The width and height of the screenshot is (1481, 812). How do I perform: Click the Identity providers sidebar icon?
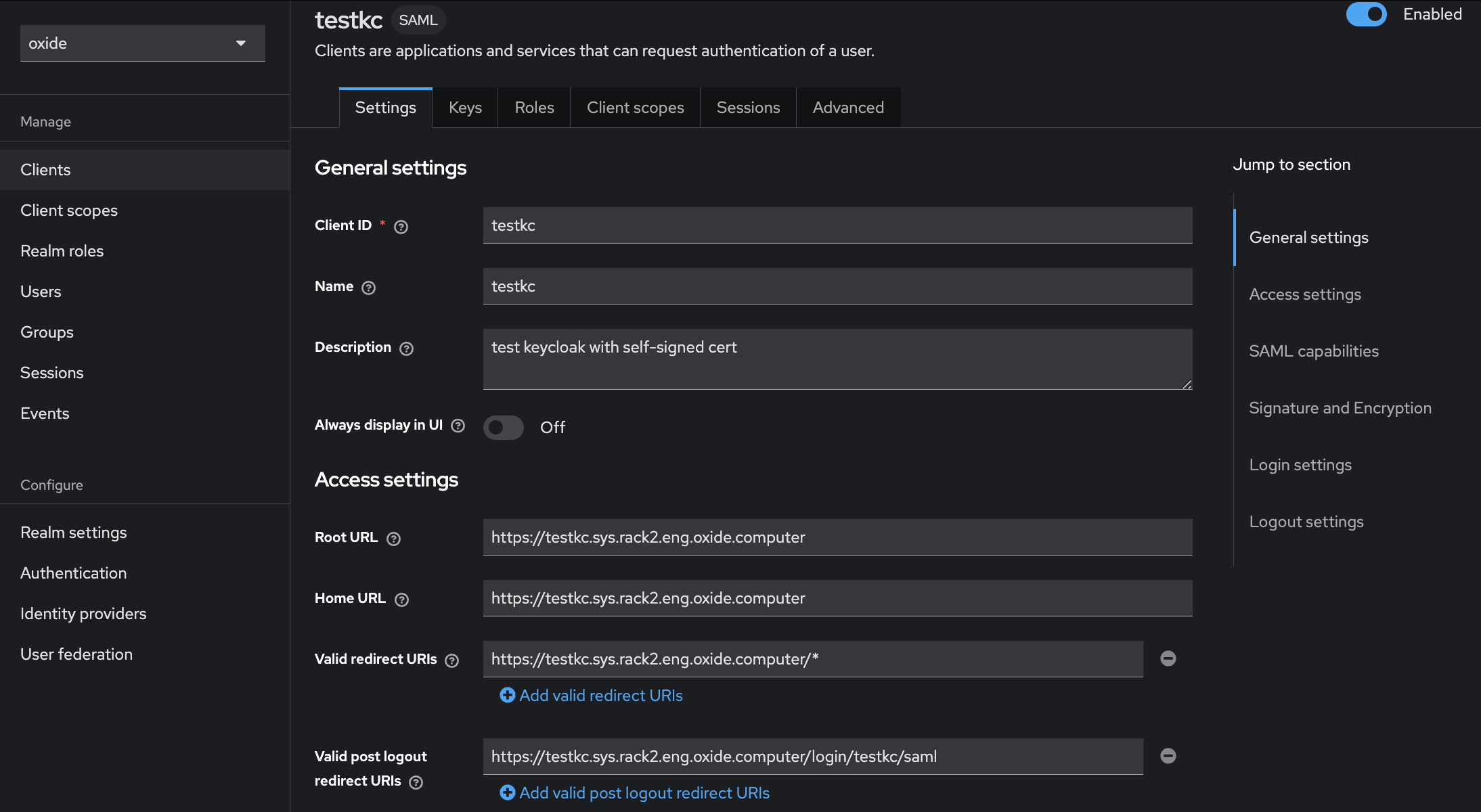[x=83, y=613]
